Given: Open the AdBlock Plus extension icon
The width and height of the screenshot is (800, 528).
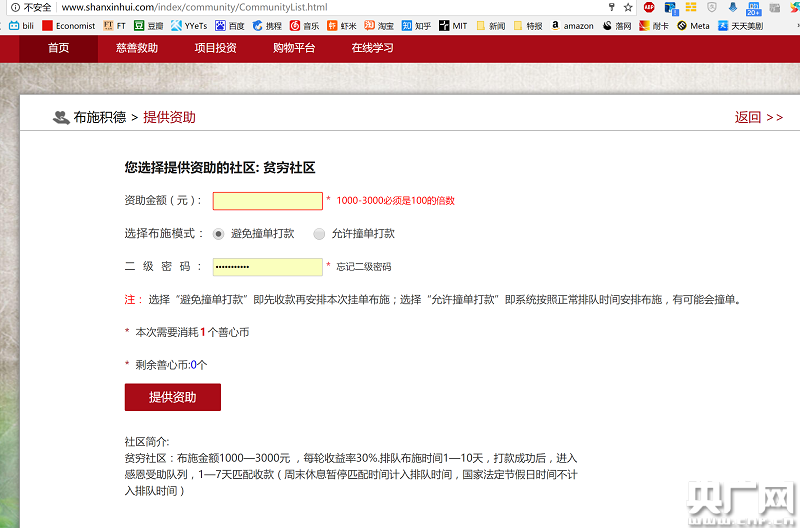Looking at the screenshot, I should click(x=649, y=7).
